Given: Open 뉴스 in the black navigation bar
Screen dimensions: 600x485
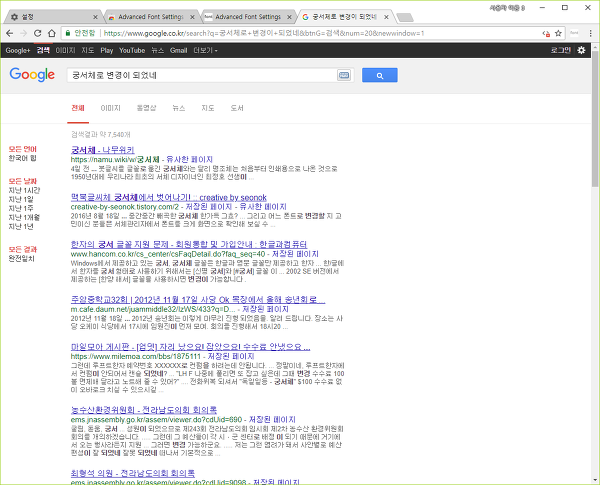Looking at the screenshot, I should click(x=158, y=51).
